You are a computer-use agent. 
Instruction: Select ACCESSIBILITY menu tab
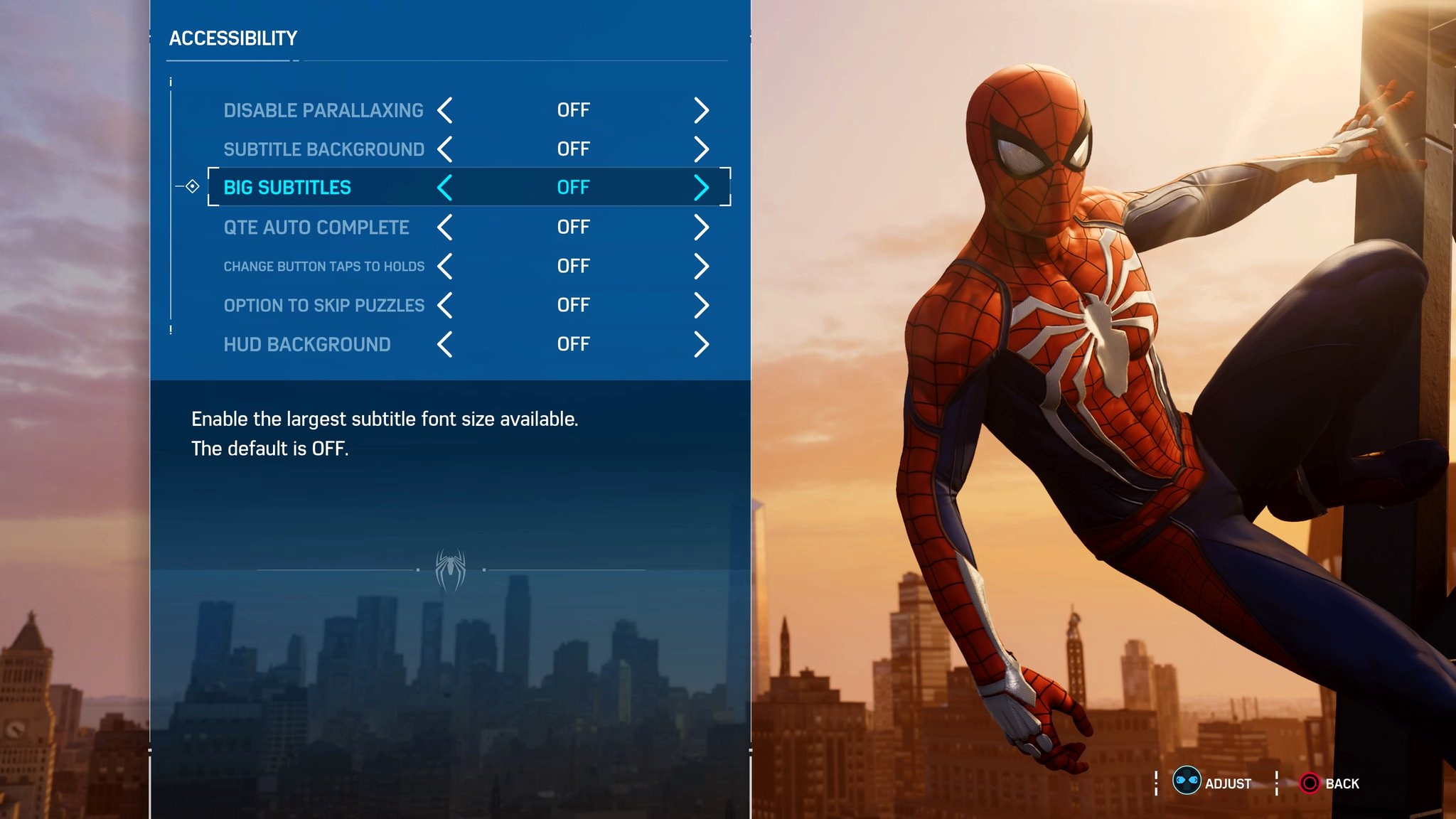coord(235,38)
